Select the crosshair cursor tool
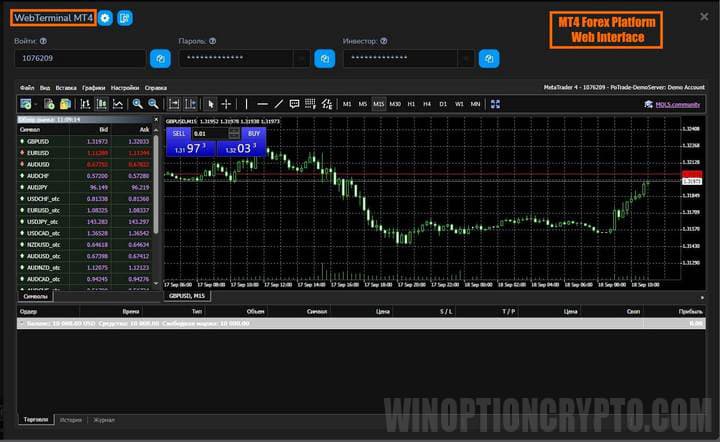 click(226, 104)
